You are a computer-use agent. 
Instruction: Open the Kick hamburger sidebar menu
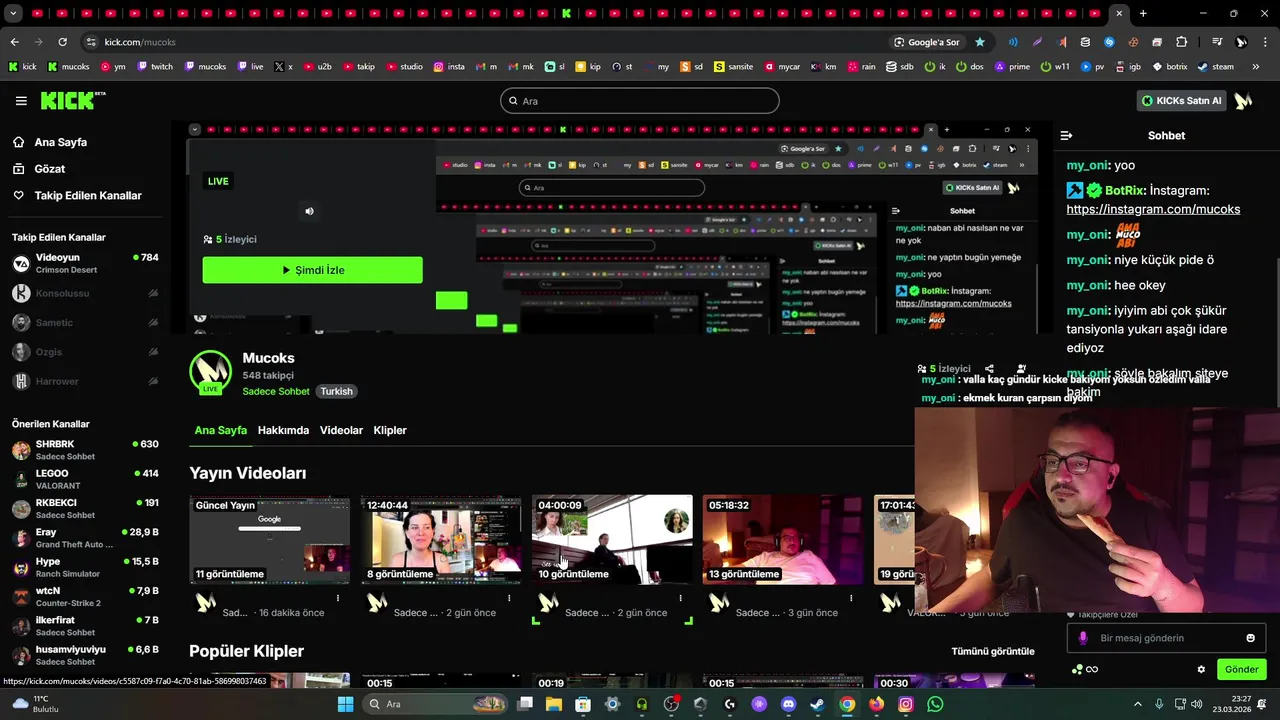click(x=21, y=101)
